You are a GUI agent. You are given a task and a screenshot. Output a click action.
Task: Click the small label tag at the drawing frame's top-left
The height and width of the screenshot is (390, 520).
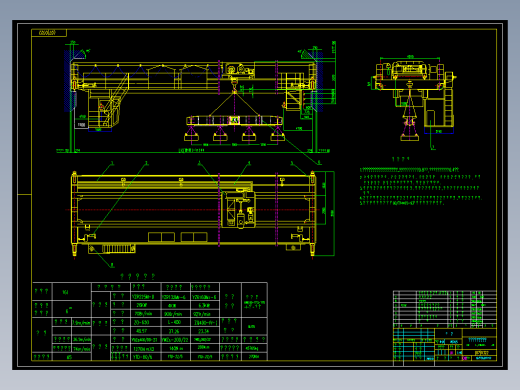pos(49,33)
